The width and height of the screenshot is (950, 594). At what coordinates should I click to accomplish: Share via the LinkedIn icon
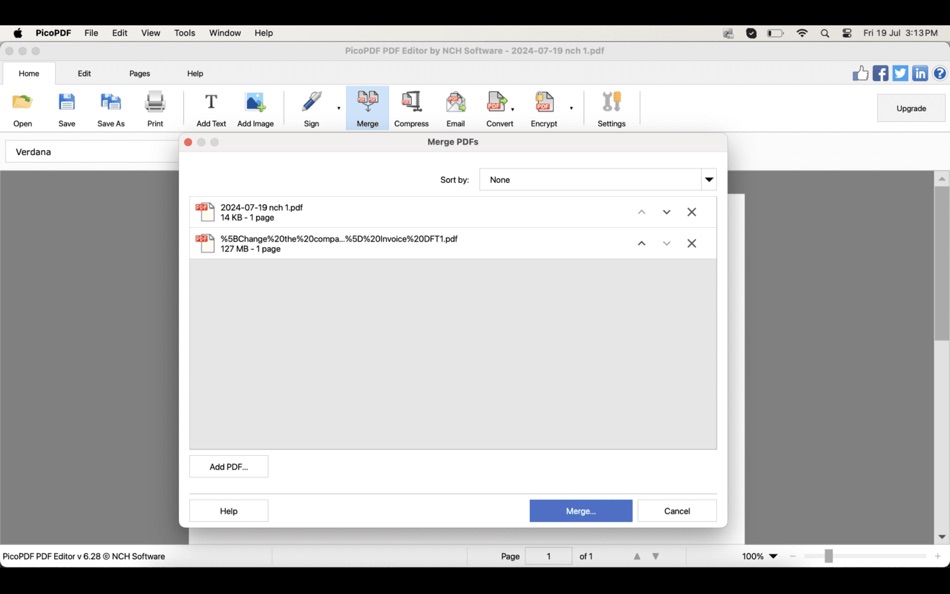[x=920, y=73]
